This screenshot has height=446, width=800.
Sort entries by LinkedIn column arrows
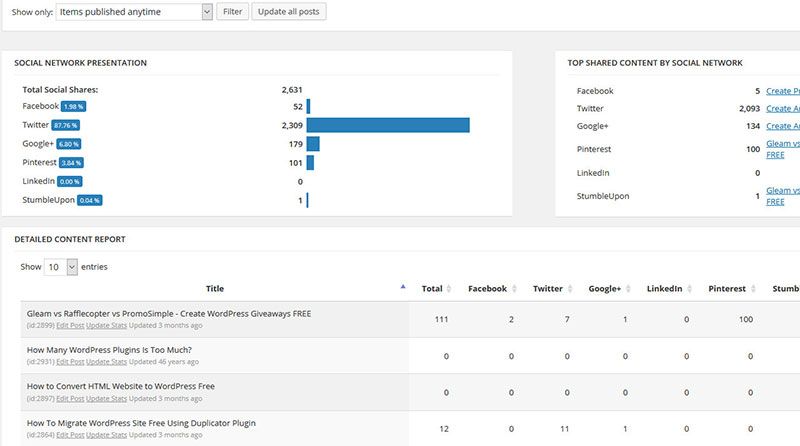pos(692,288)
